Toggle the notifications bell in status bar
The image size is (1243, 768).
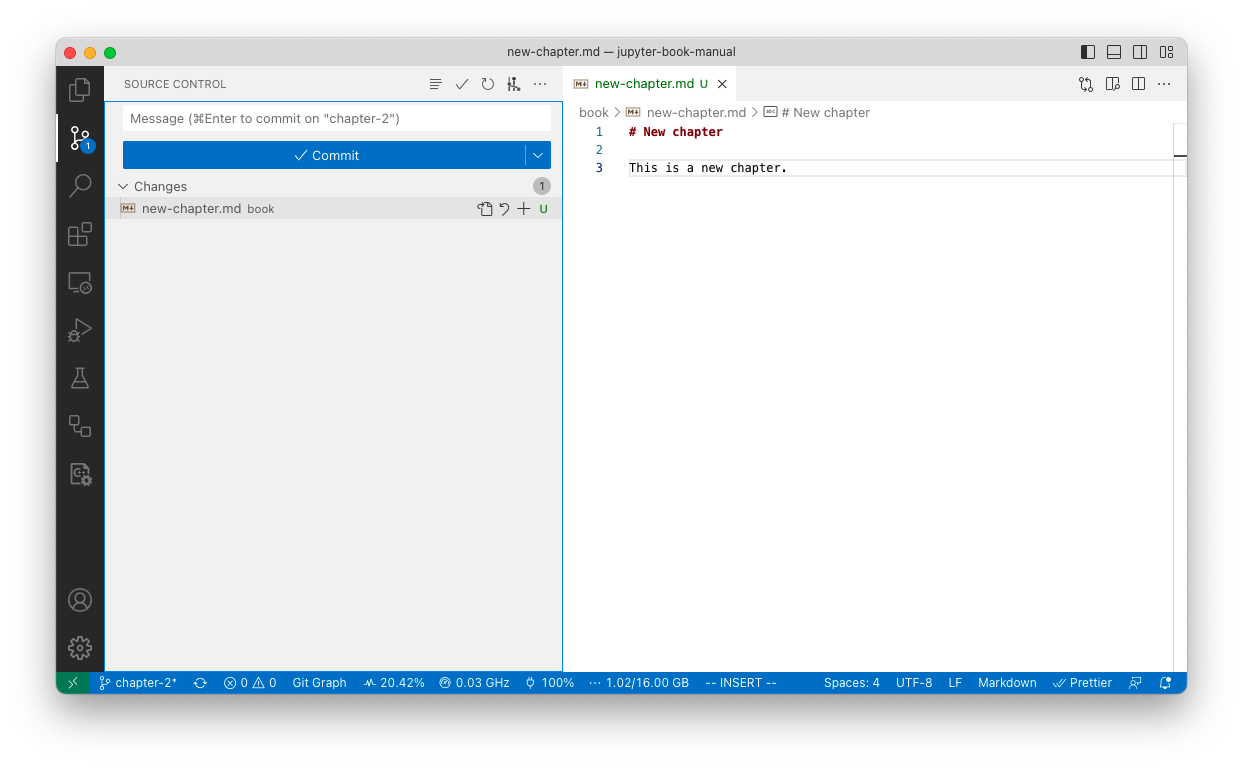coord(1165,683)
